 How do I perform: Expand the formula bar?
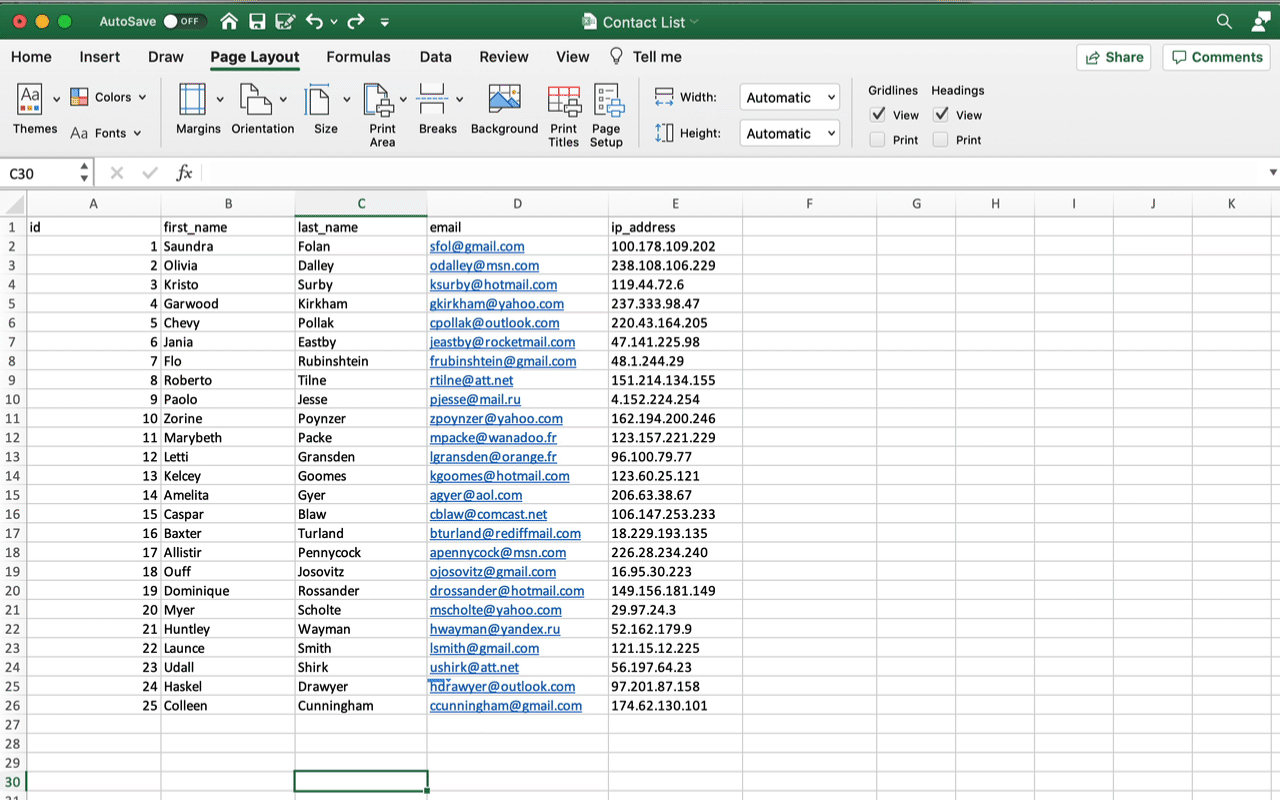1273,173
